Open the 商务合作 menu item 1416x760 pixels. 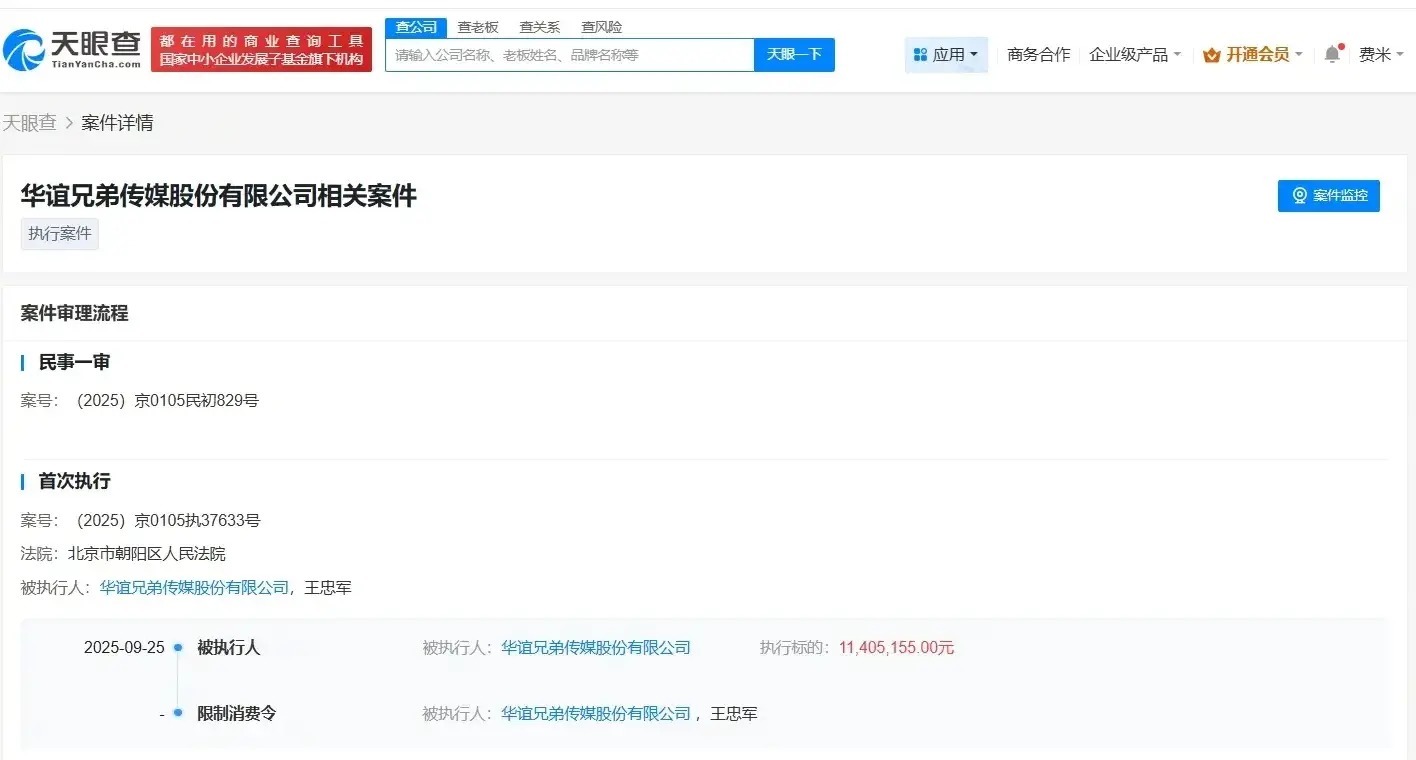[x=1038, y=55]
